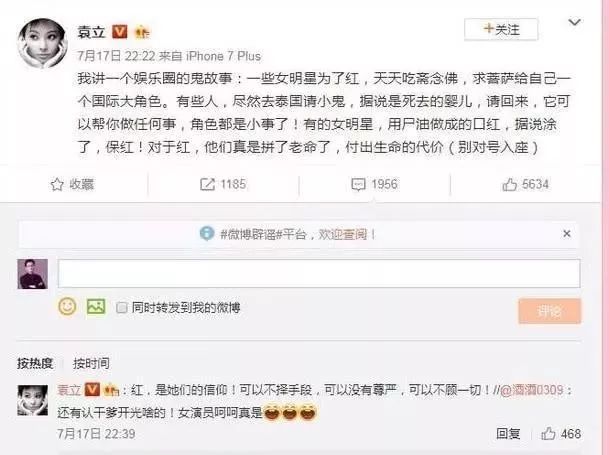Click inside the comment text box
This screenshot has width=609, height=455.
pyautogui.click(x=319, y=274)
